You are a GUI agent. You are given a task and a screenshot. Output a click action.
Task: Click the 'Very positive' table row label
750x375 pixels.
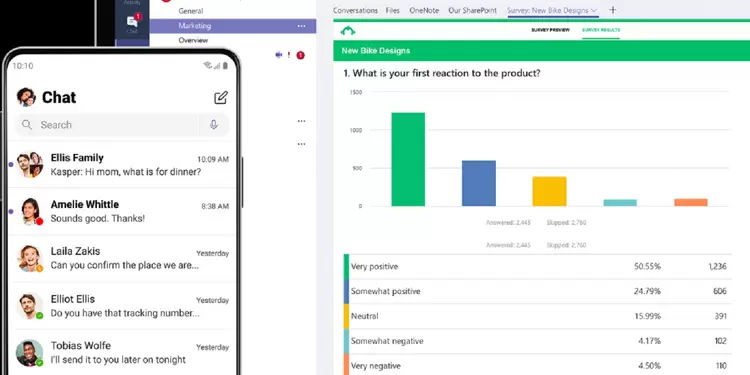375,266
